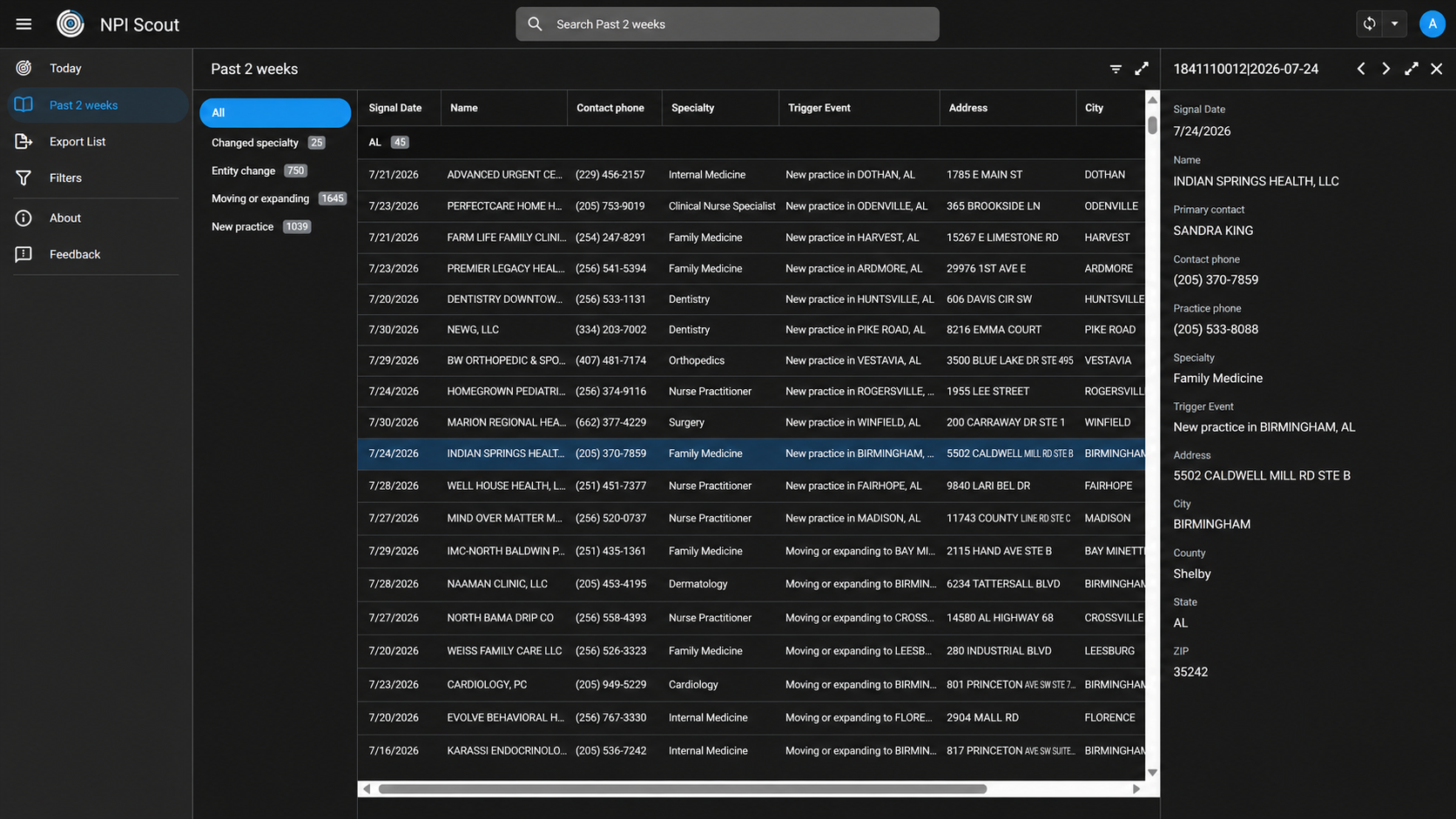Sort by Name column header
1456x819 pixels.
[504, 108]
